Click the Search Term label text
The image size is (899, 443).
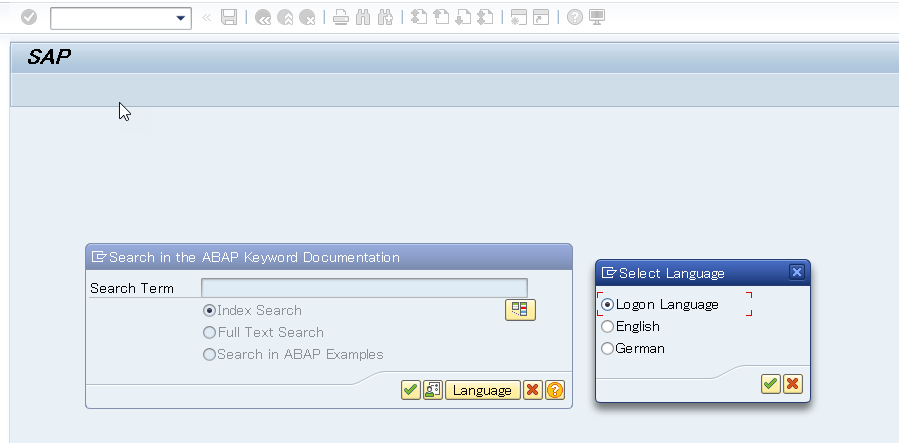click(x=132, y=288)
